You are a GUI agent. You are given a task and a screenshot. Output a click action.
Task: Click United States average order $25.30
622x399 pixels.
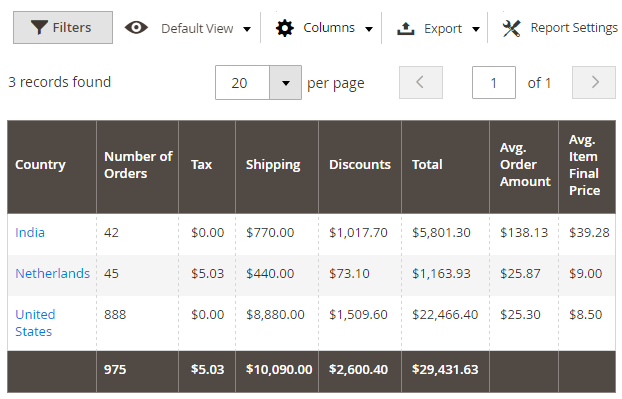point(520,315)
